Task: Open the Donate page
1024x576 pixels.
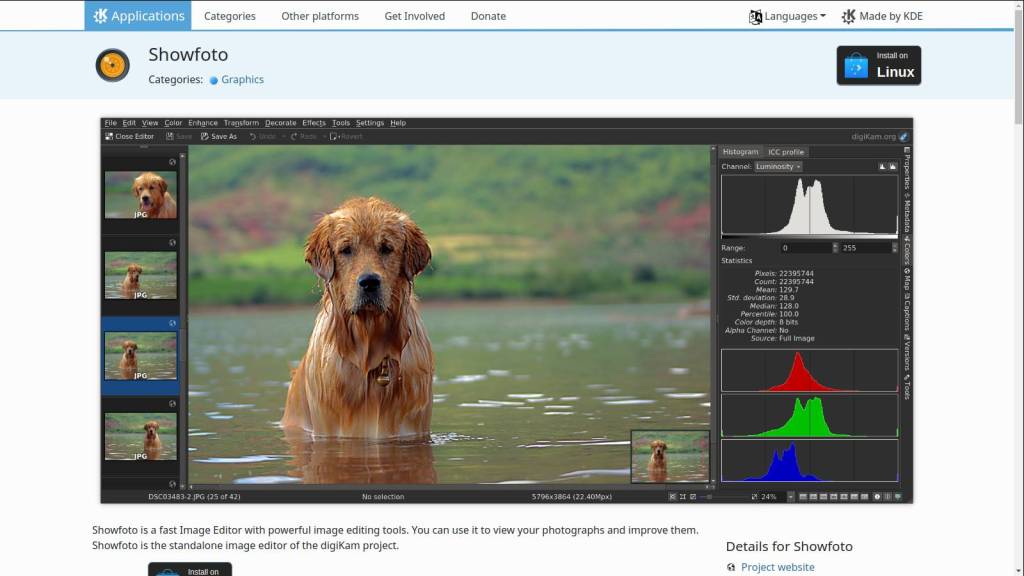Action: tap(488, 16)
